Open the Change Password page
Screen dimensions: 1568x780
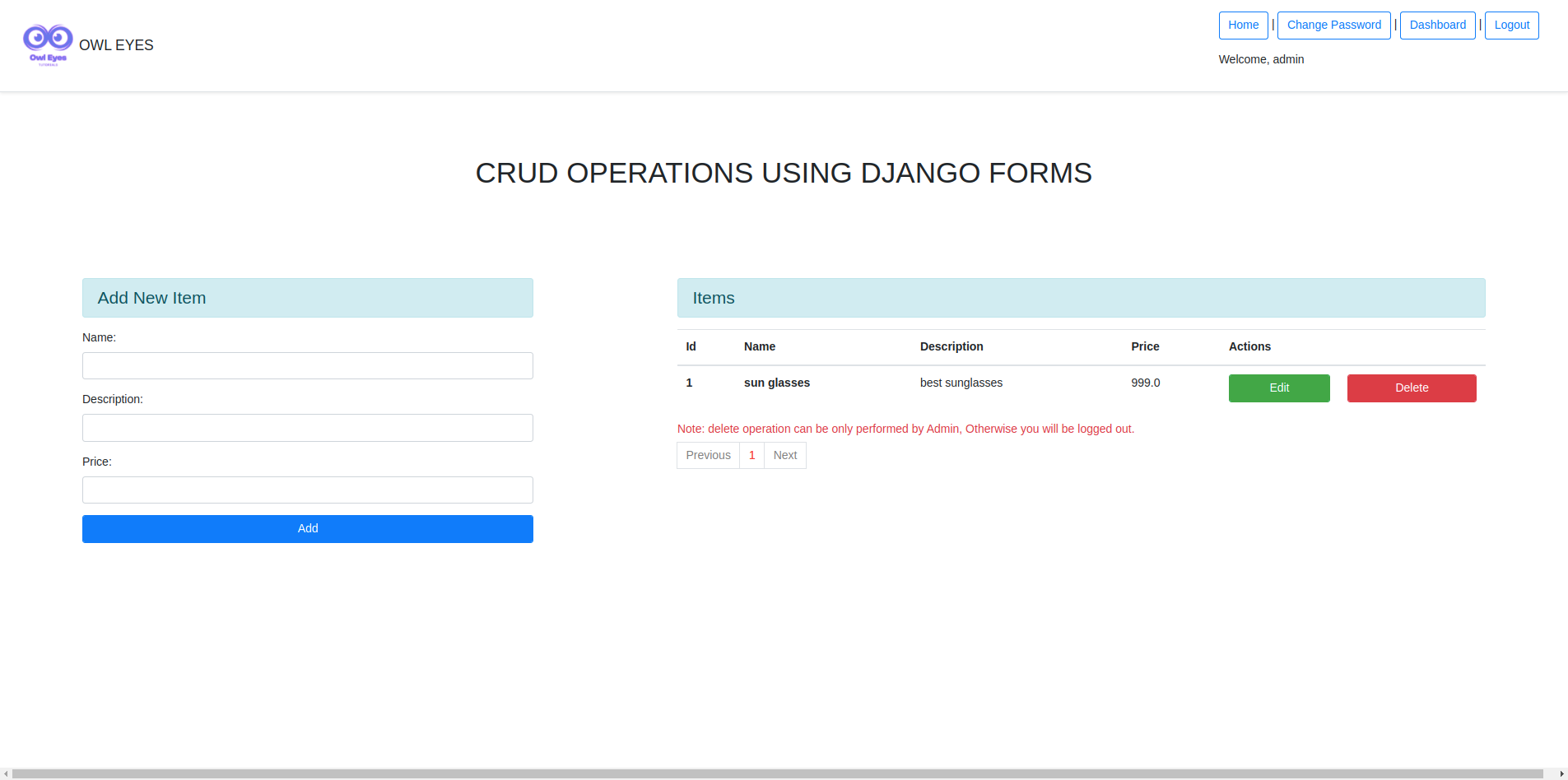point(1333,26)
